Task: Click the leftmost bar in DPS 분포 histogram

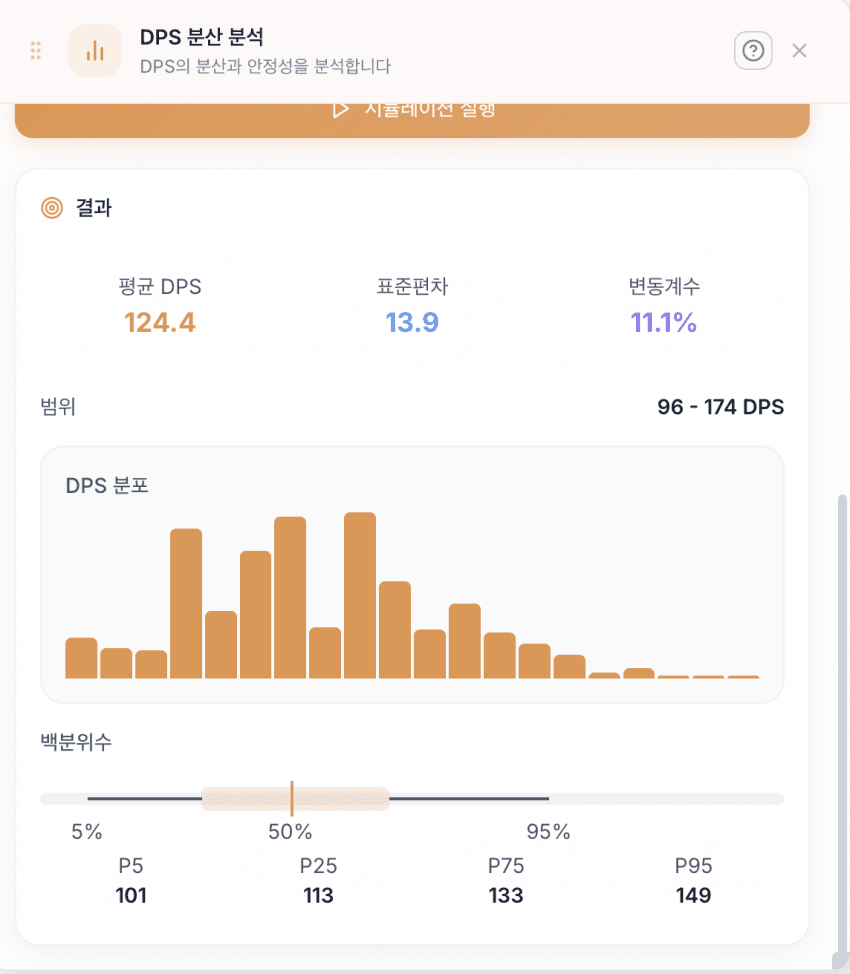Action: pyautogui.click(x=81, y=658)
